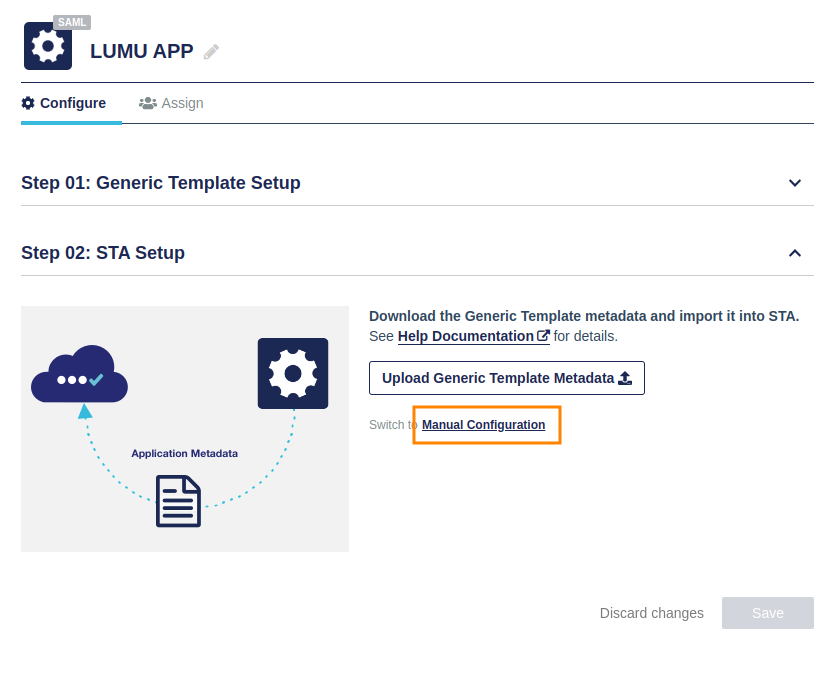Screen dimensions: 828x675
Task: Click the LUMU APP gear logo
Action: tap(47, 47)
